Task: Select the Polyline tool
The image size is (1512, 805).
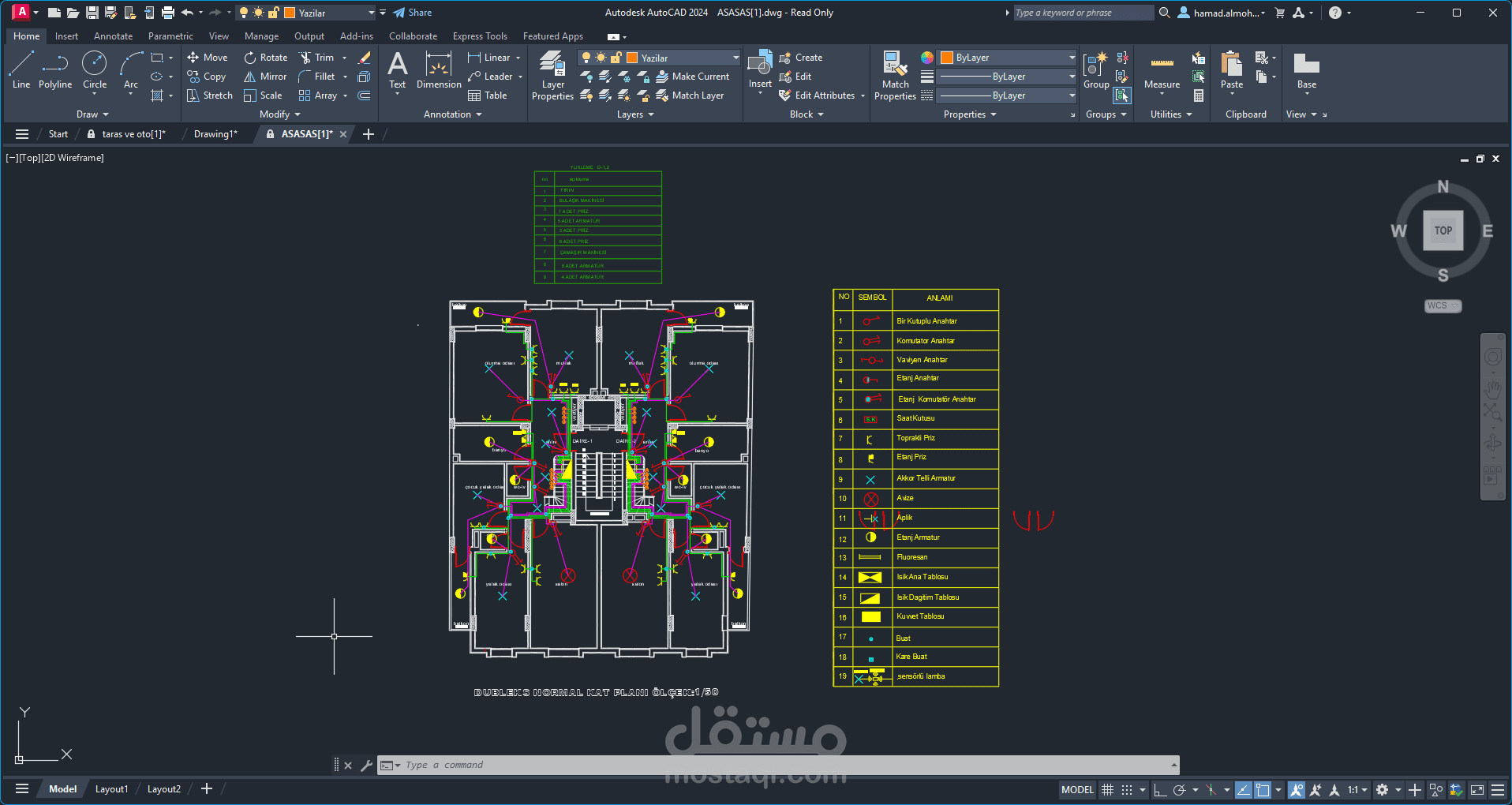Action: coord(55,69)
